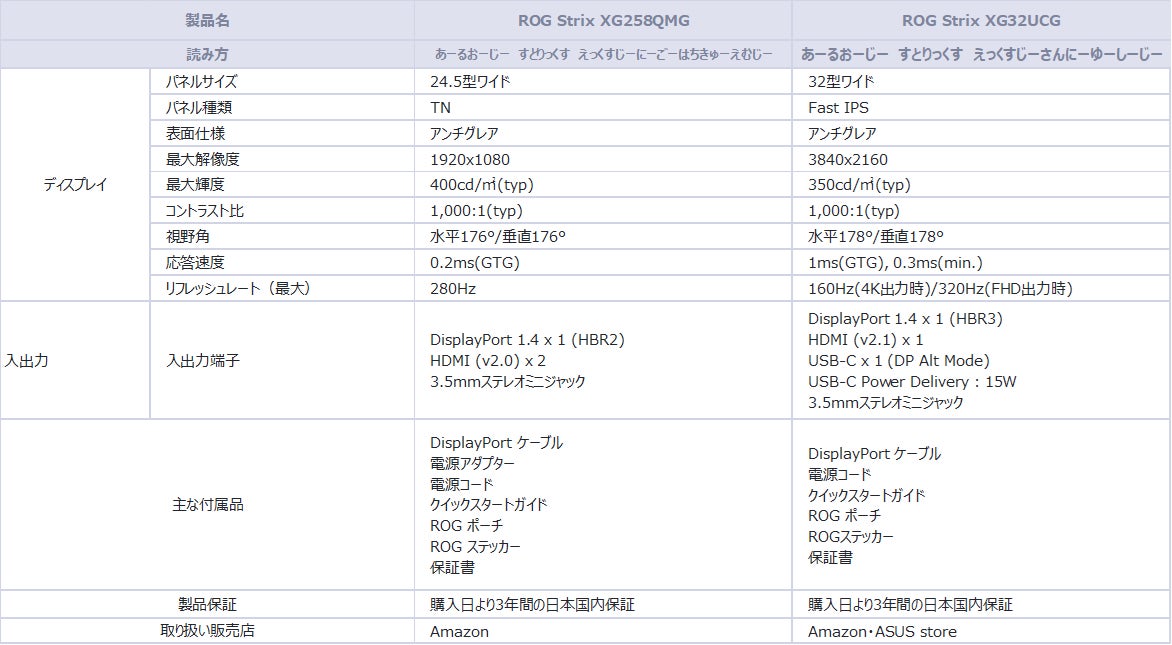1172x645 pixels.
Task: Select the 0.2ms(GTG) response time
Action: [x=475, y=262]
